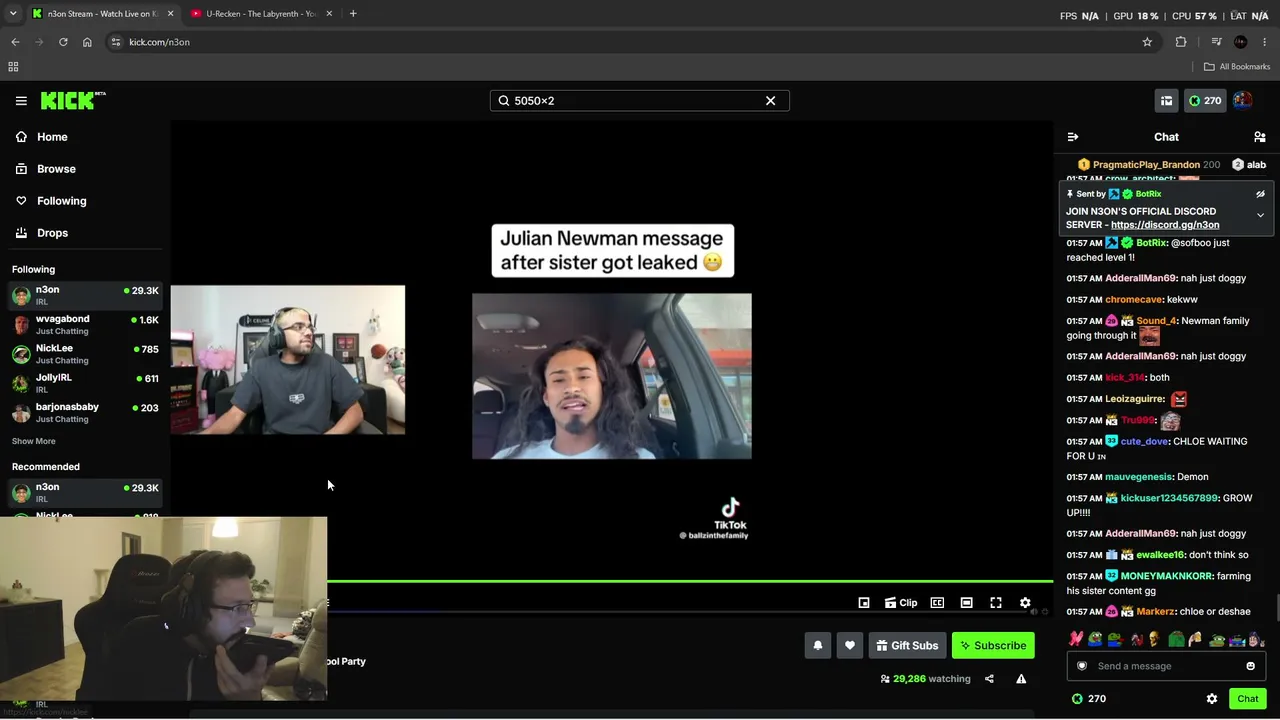Click the username cute_dove in chat
The height and width of the screenshot is (720, 1280).
1144,442
